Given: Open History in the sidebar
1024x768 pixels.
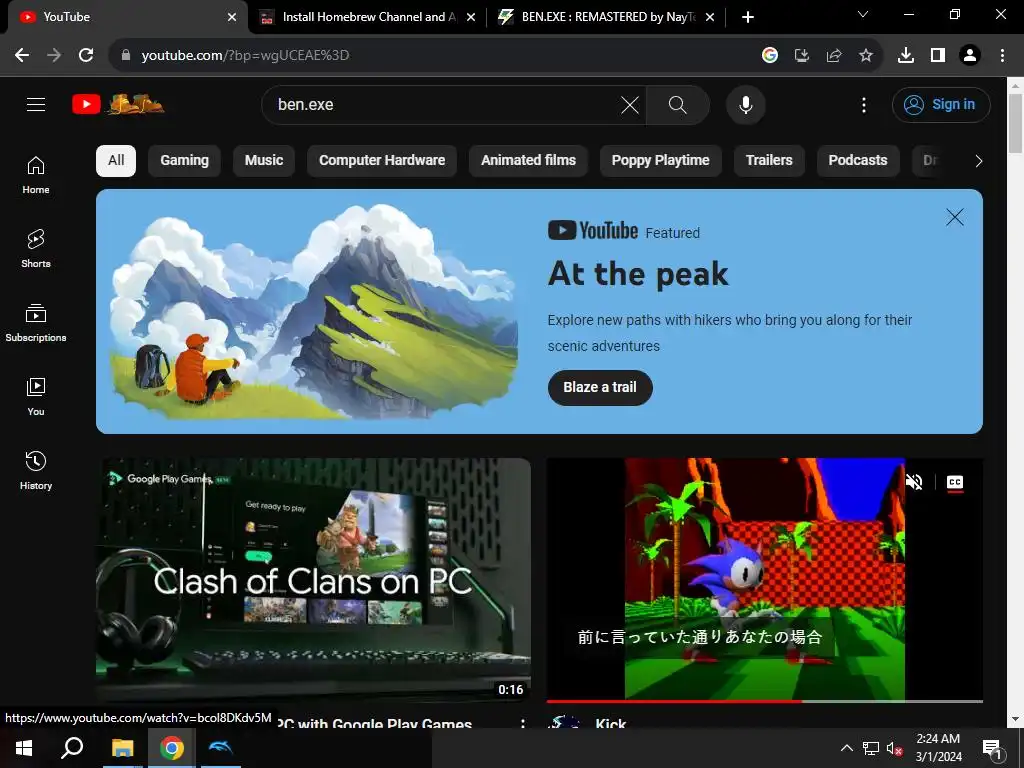Looking at the screenshot, I should tap(36, 470).
